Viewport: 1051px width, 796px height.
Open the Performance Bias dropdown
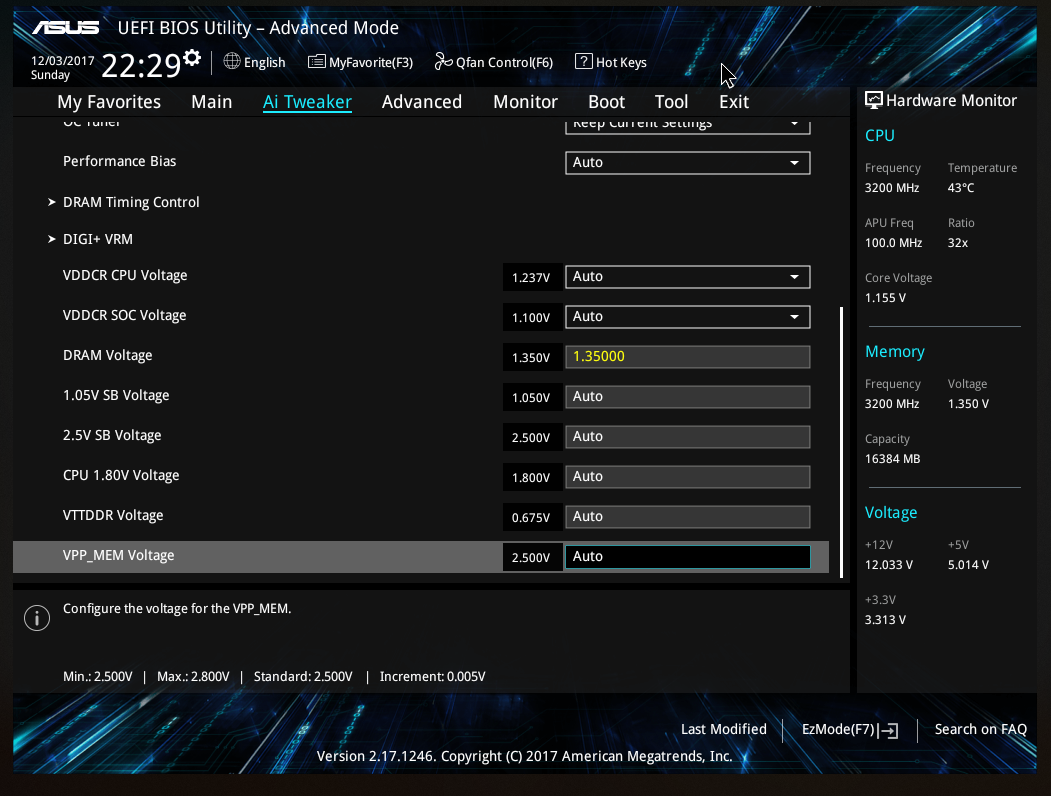point(688,163)
